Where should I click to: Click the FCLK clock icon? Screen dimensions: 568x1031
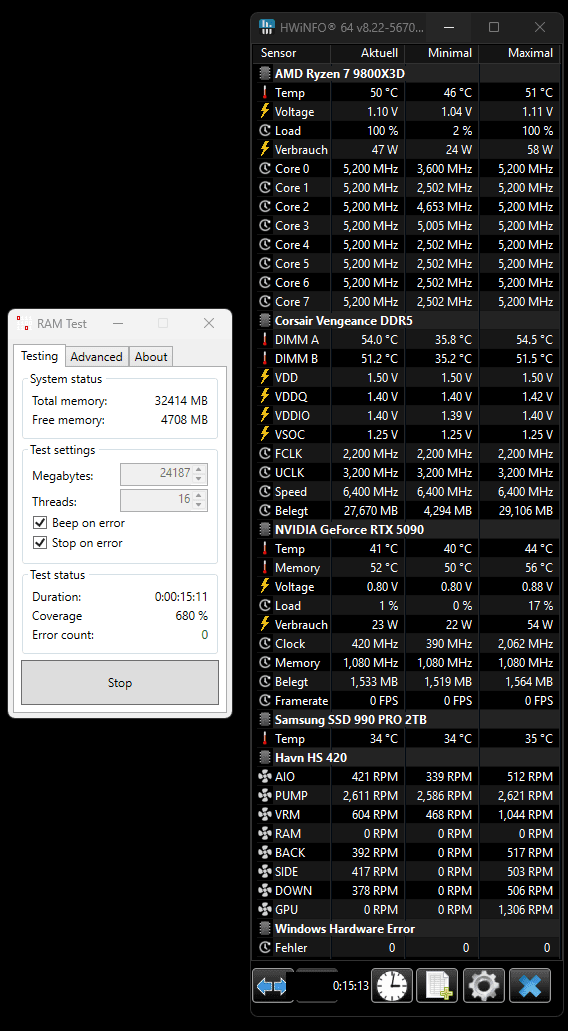[265, 454]
